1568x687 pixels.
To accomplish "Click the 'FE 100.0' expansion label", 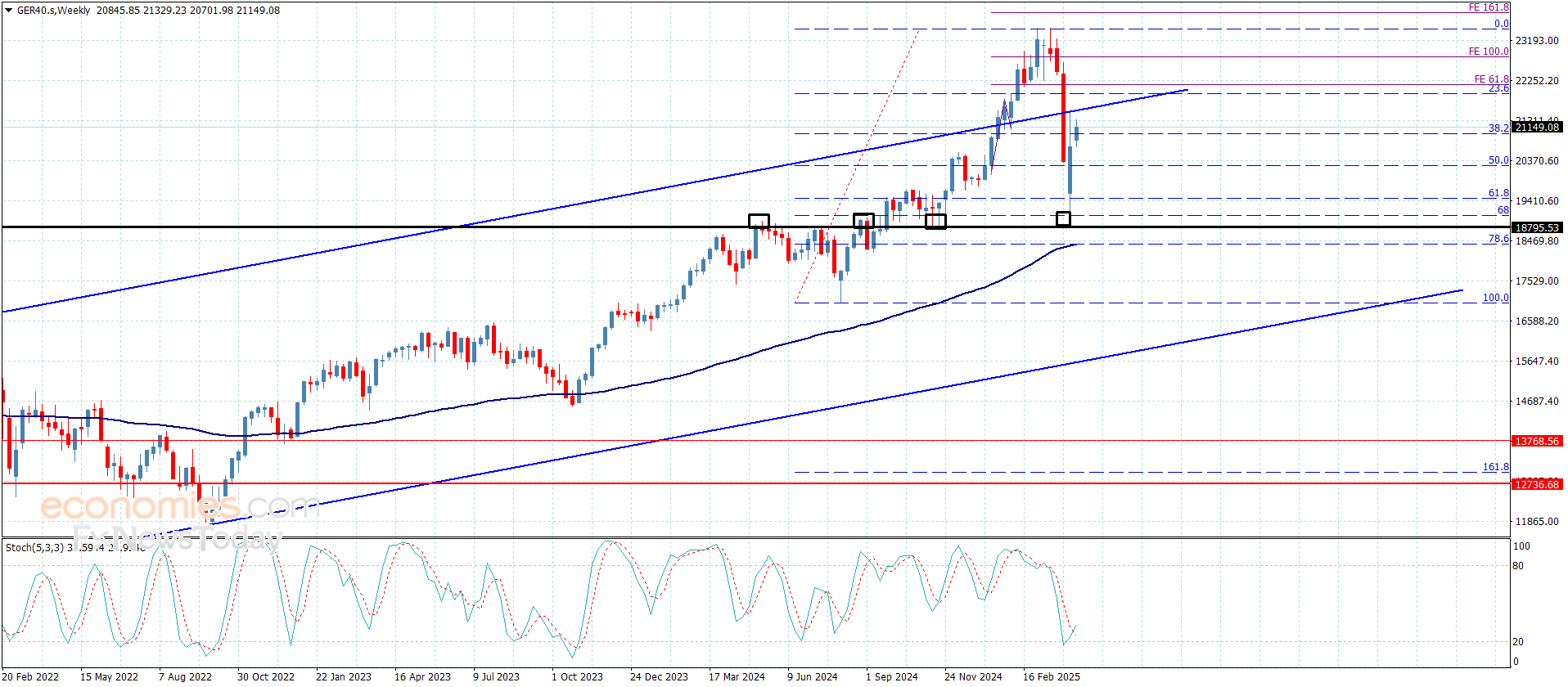I will (1489, 52).
